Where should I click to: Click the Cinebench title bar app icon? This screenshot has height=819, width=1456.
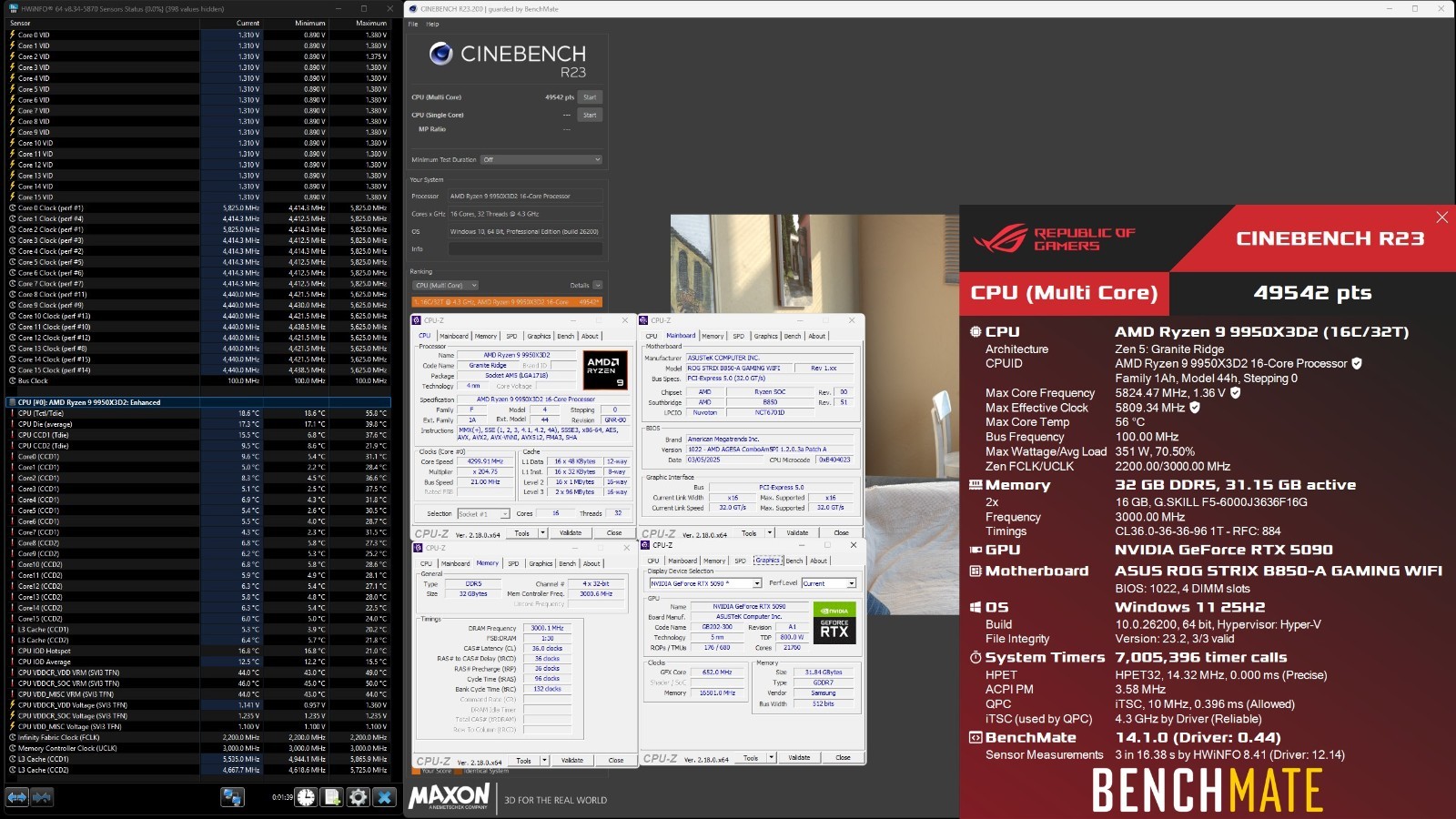pyautogui.click(x=413, y=8)
